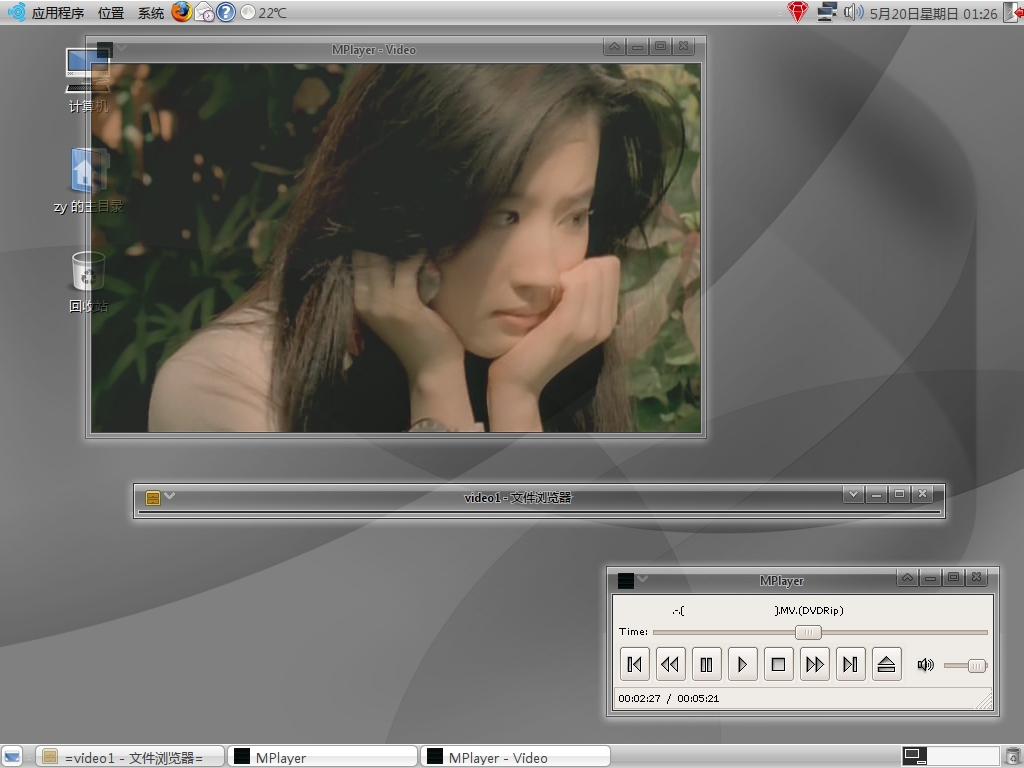Stop playback in MPlayer
Screen dimensions: 1024x768
[778, 664]
